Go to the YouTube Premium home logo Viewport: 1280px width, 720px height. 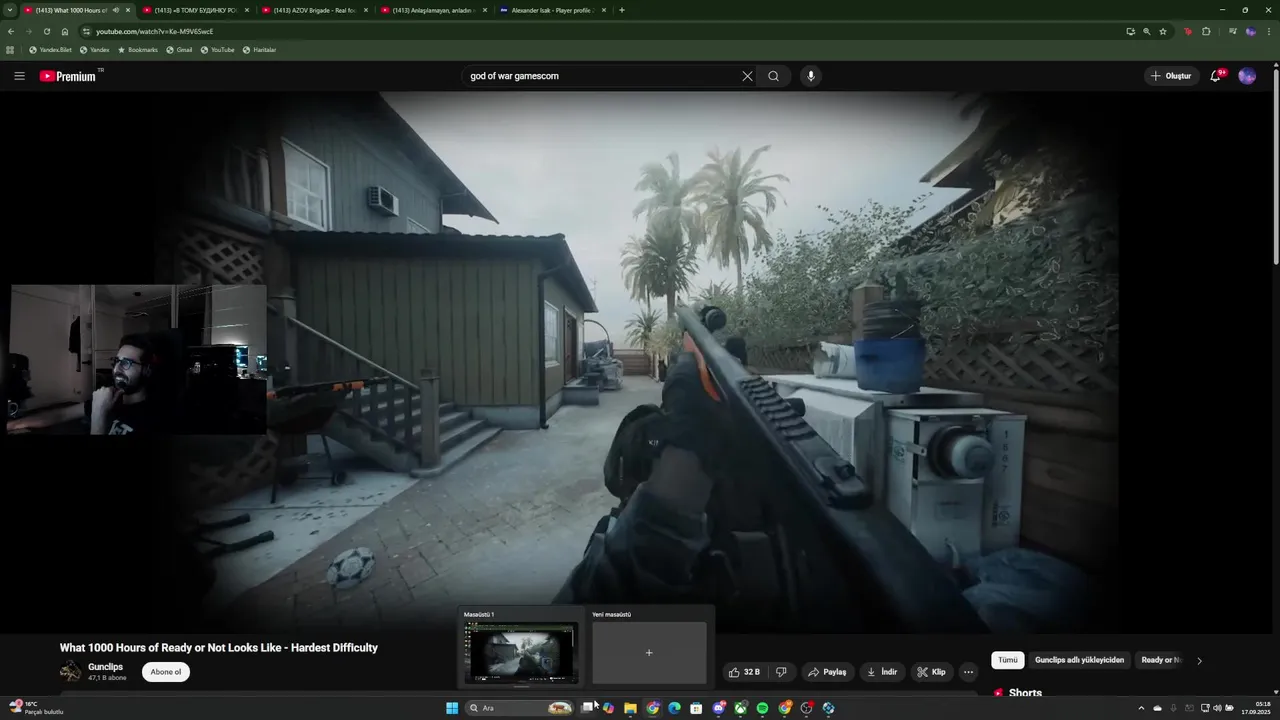(70, 76)
